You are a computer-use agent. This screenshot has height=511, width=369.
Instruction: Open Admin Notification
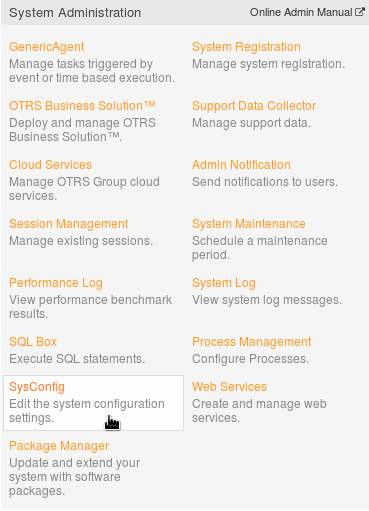[x=241, y=165]
